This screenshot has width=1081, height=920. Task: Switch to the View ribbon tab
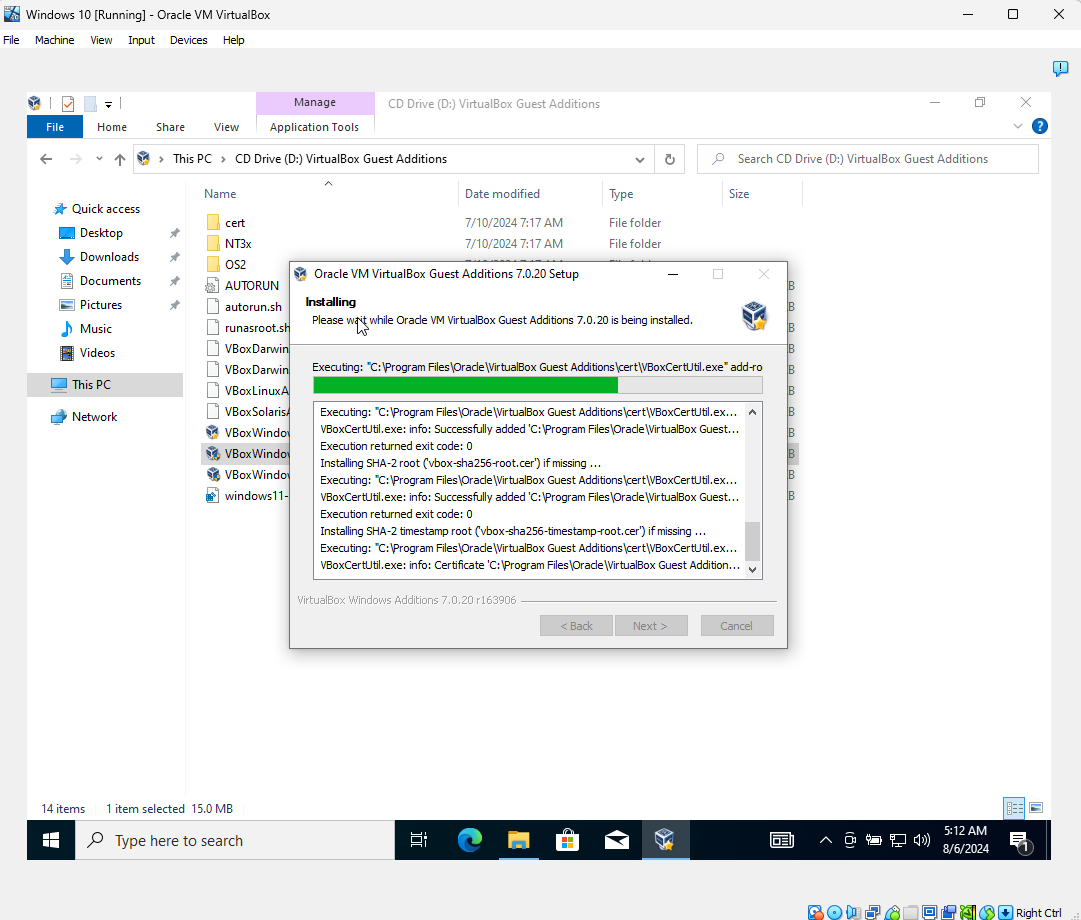point(226,127)
